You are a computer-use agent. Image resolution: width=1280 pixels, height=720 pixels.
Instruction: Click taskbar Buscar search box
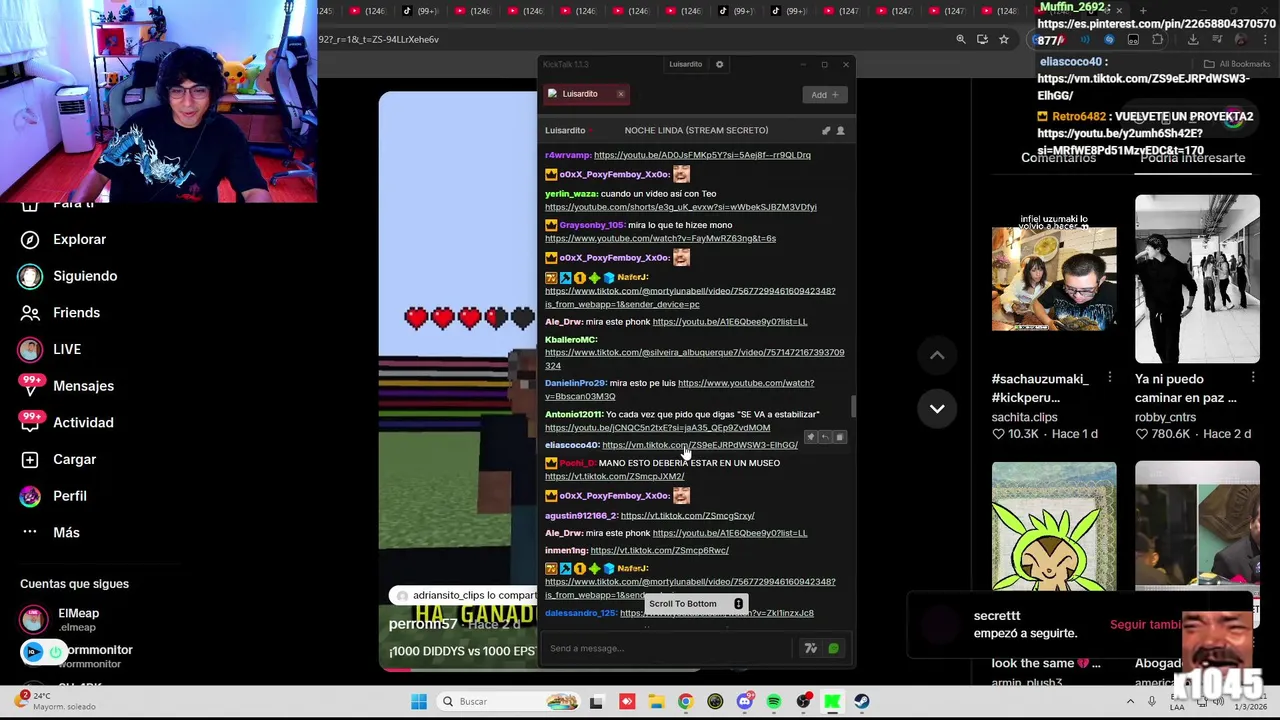pos(510,701)
